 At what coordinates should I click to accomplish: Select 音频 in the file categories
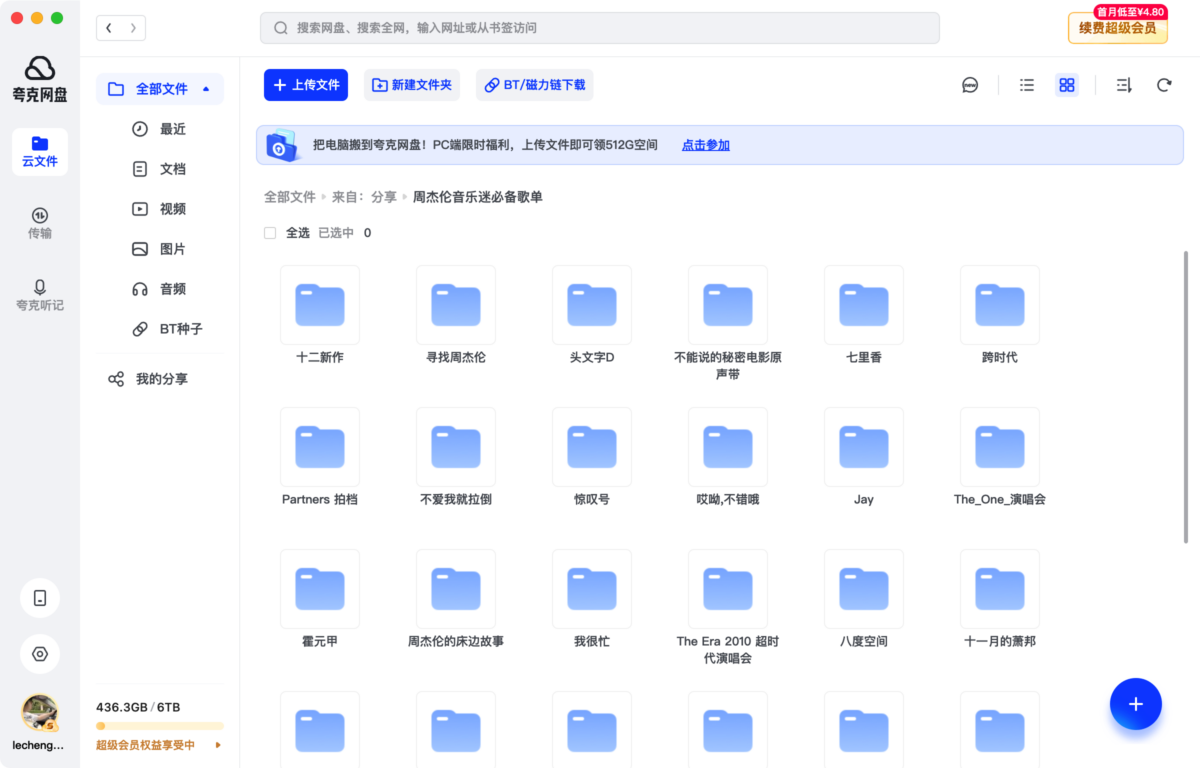click(172, 289)
